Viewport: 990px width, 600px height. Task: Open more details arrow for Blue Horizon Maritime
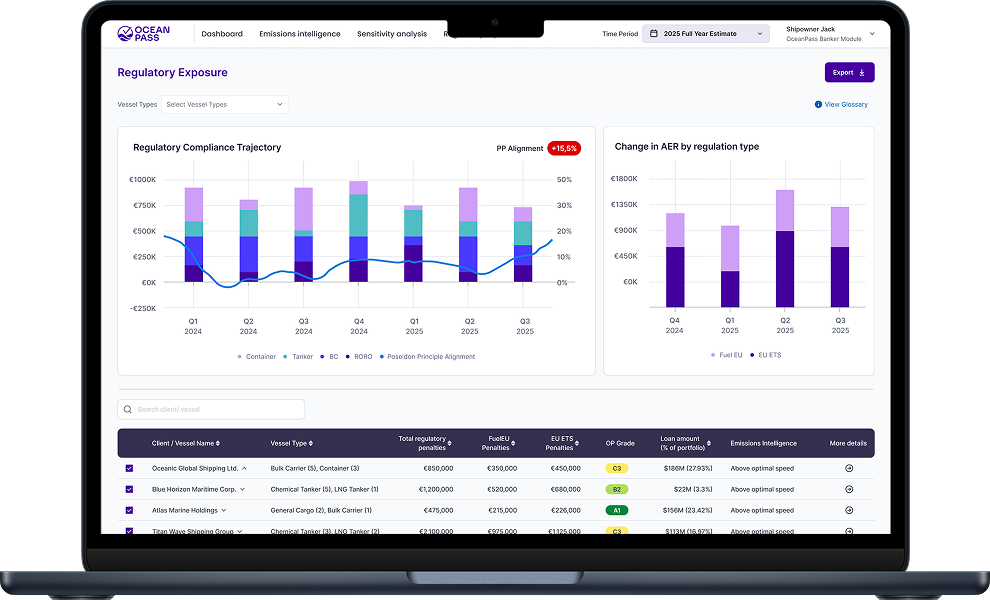[848, 489]
